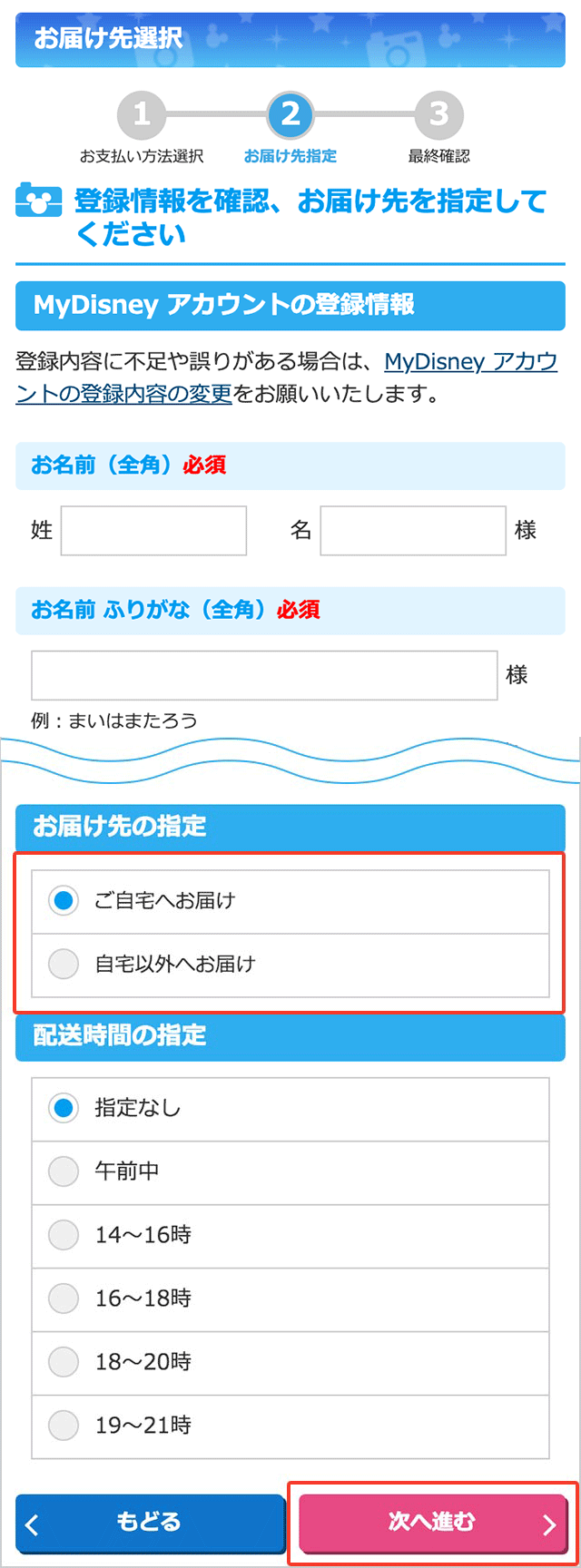Viewport: 581px width, 1568px height.
Task: Choose 14〜16時 delivery time
Action: (x=290, y=1236)
